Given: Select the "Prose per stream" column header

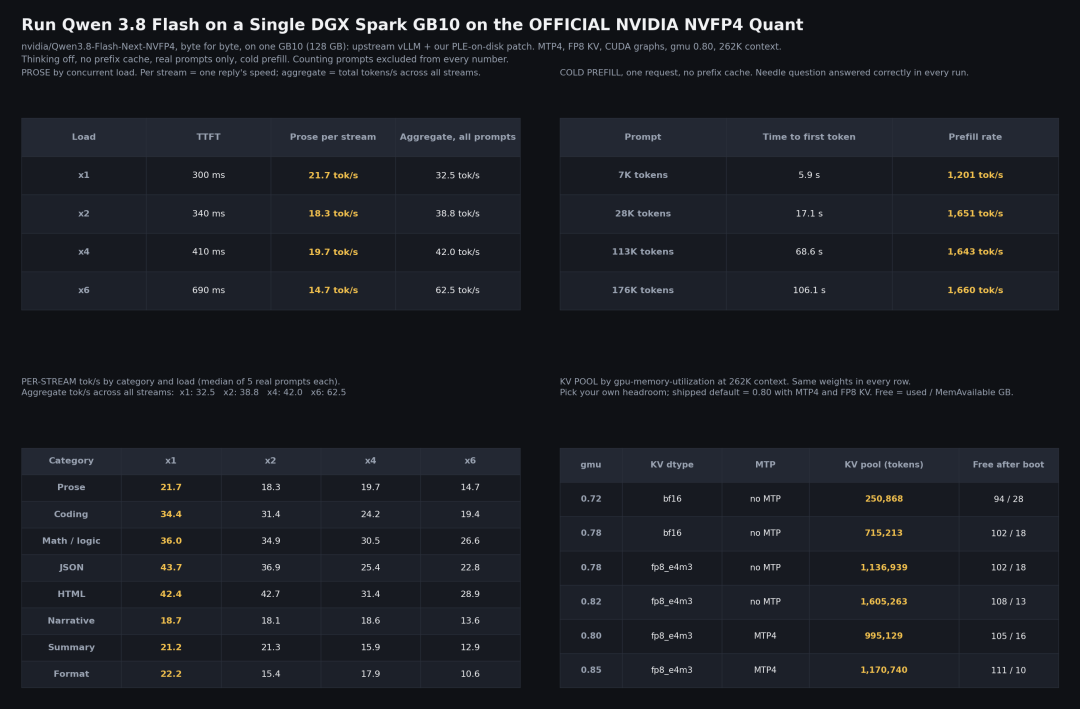Looking at the screenshot, I should click(x=333, y=137).
